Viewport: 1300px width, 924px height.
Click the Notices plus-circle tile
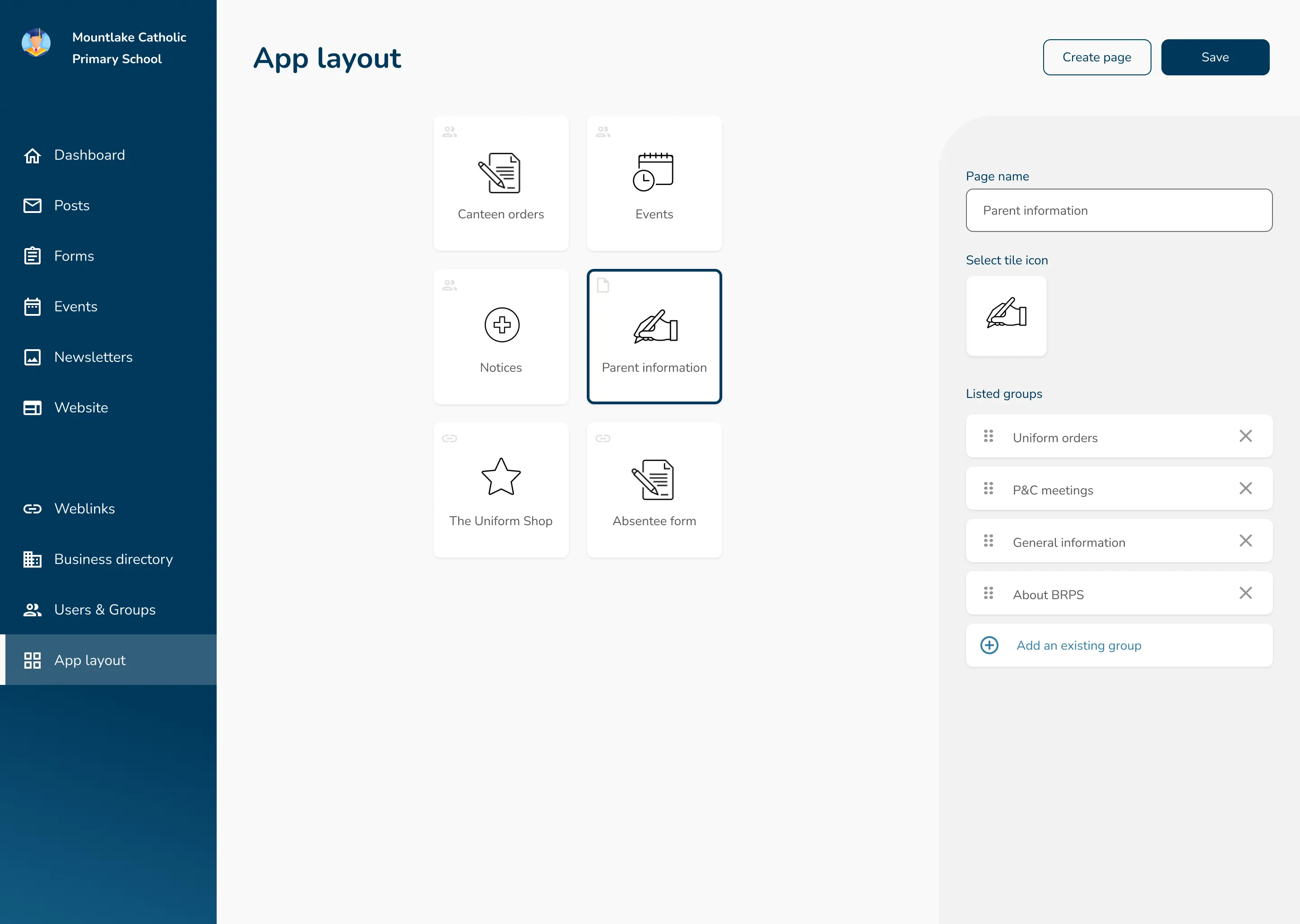tap(500, 336)
